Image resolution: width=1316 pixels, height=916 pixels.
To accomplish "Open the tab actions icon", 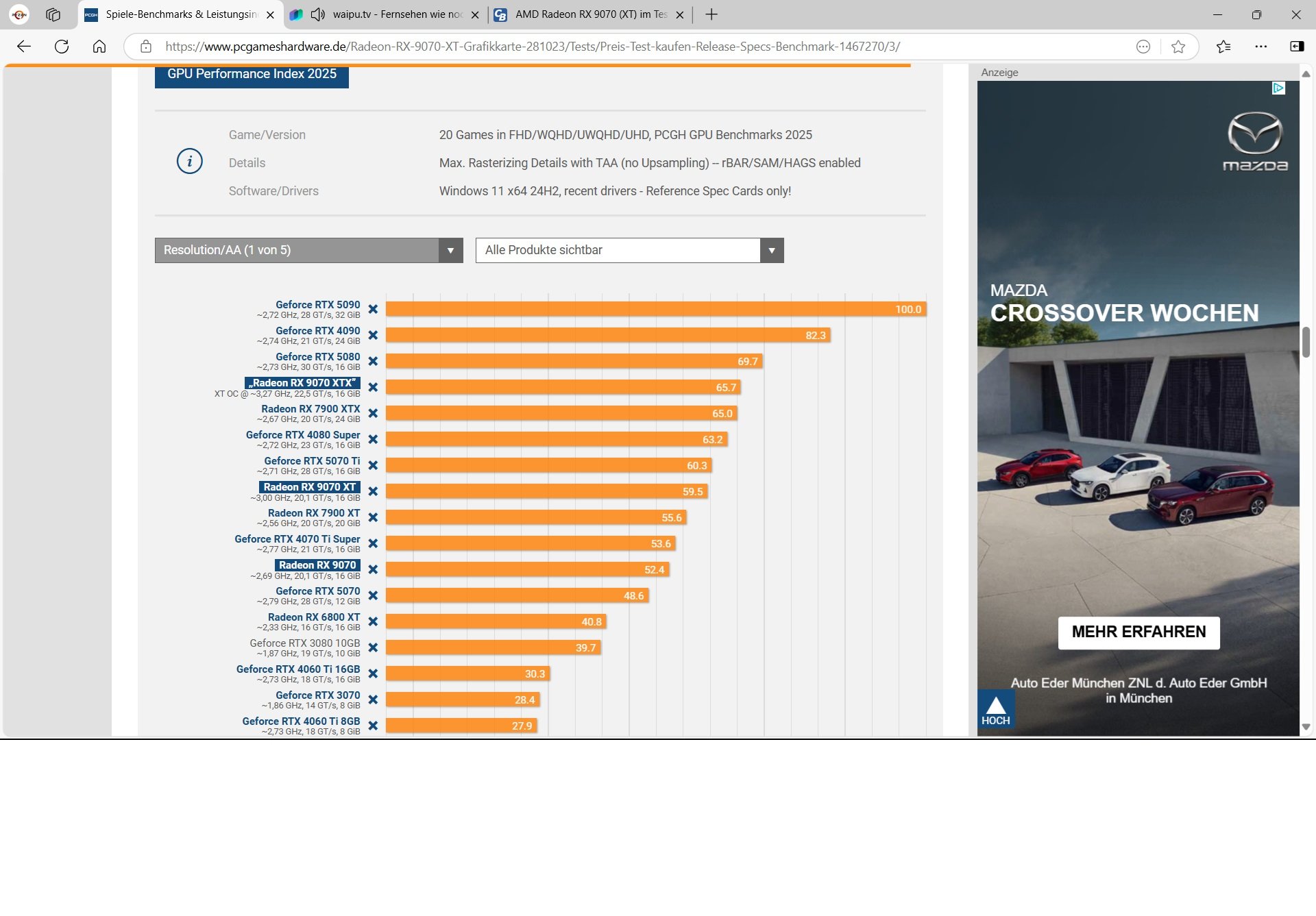I will (53, 14).
